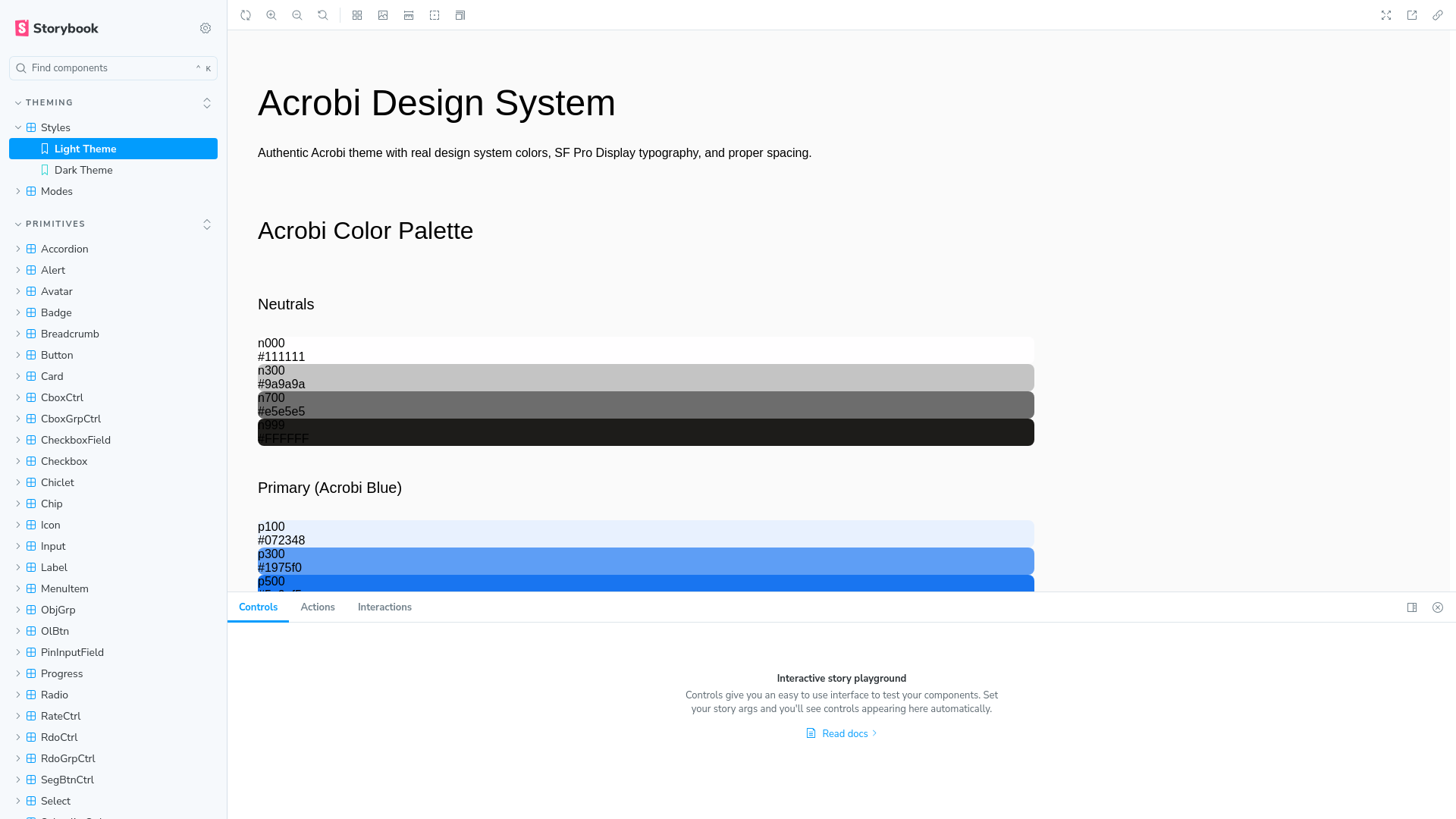Reset zoom of the preview
1456x819 pixels.
(x=323, y=15)
